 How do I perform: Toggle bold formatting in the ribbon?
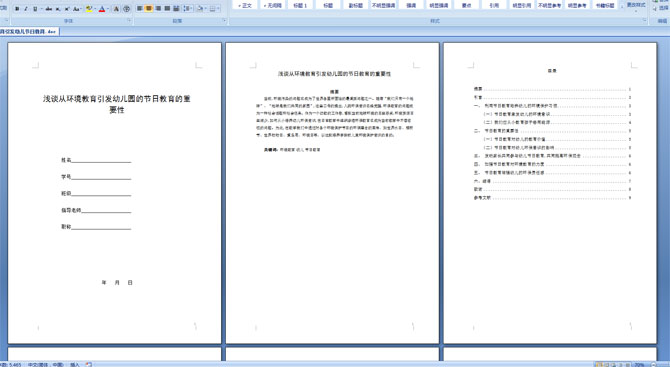pos(17,9)
